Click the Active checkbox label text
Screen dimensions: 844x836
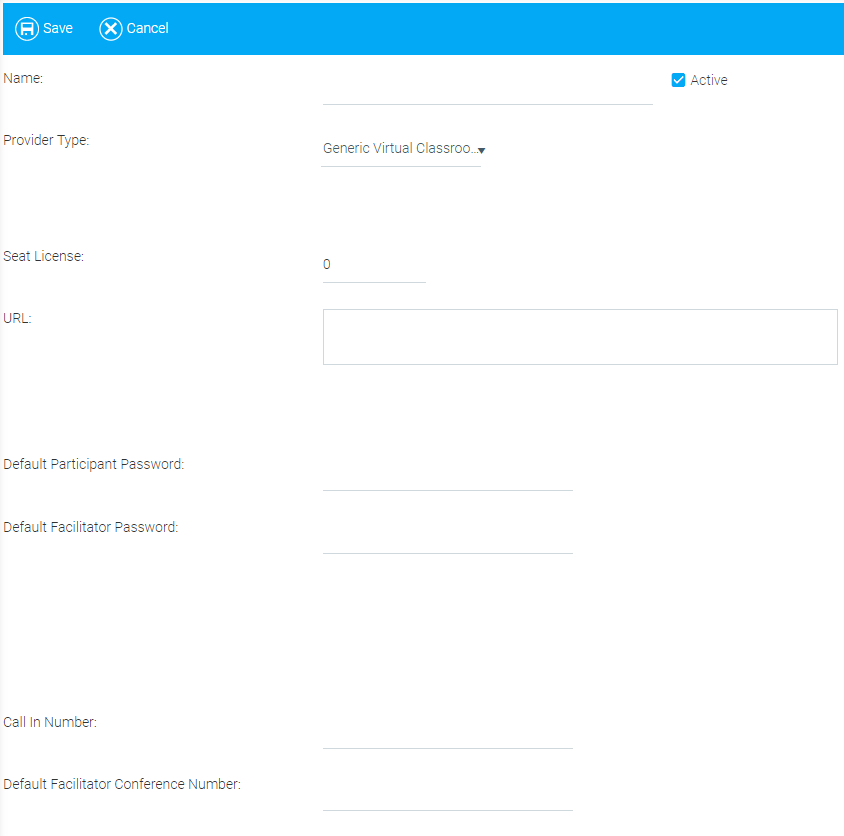tap(709, 80)
